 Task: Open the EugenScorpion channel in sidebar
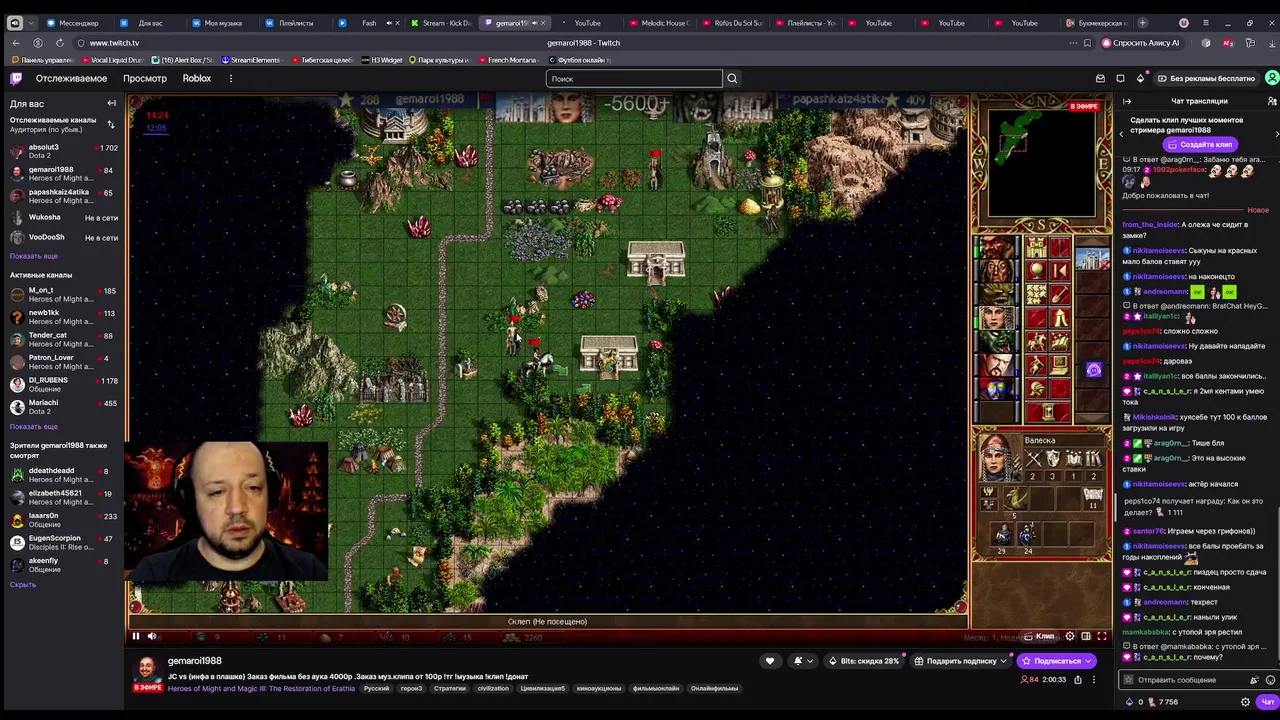coord(63,542)
